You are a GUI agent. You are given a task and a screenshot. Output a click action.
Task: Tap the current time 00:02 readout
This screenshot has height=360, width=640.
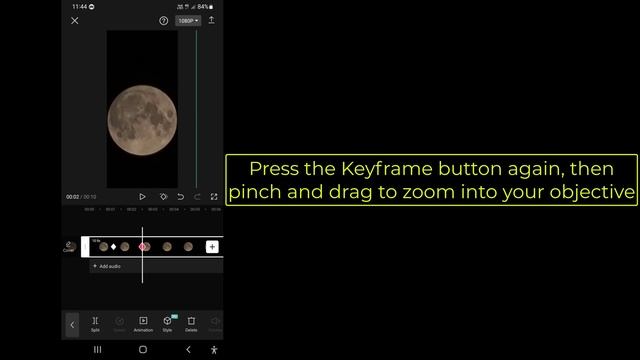[x=72, y=197]
